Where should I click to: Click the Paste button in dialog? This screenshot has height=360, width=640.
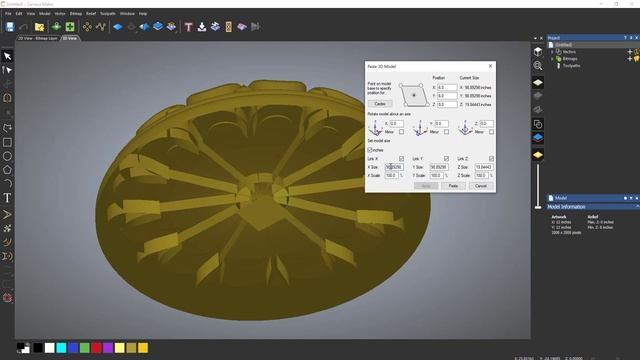[453, 186]
